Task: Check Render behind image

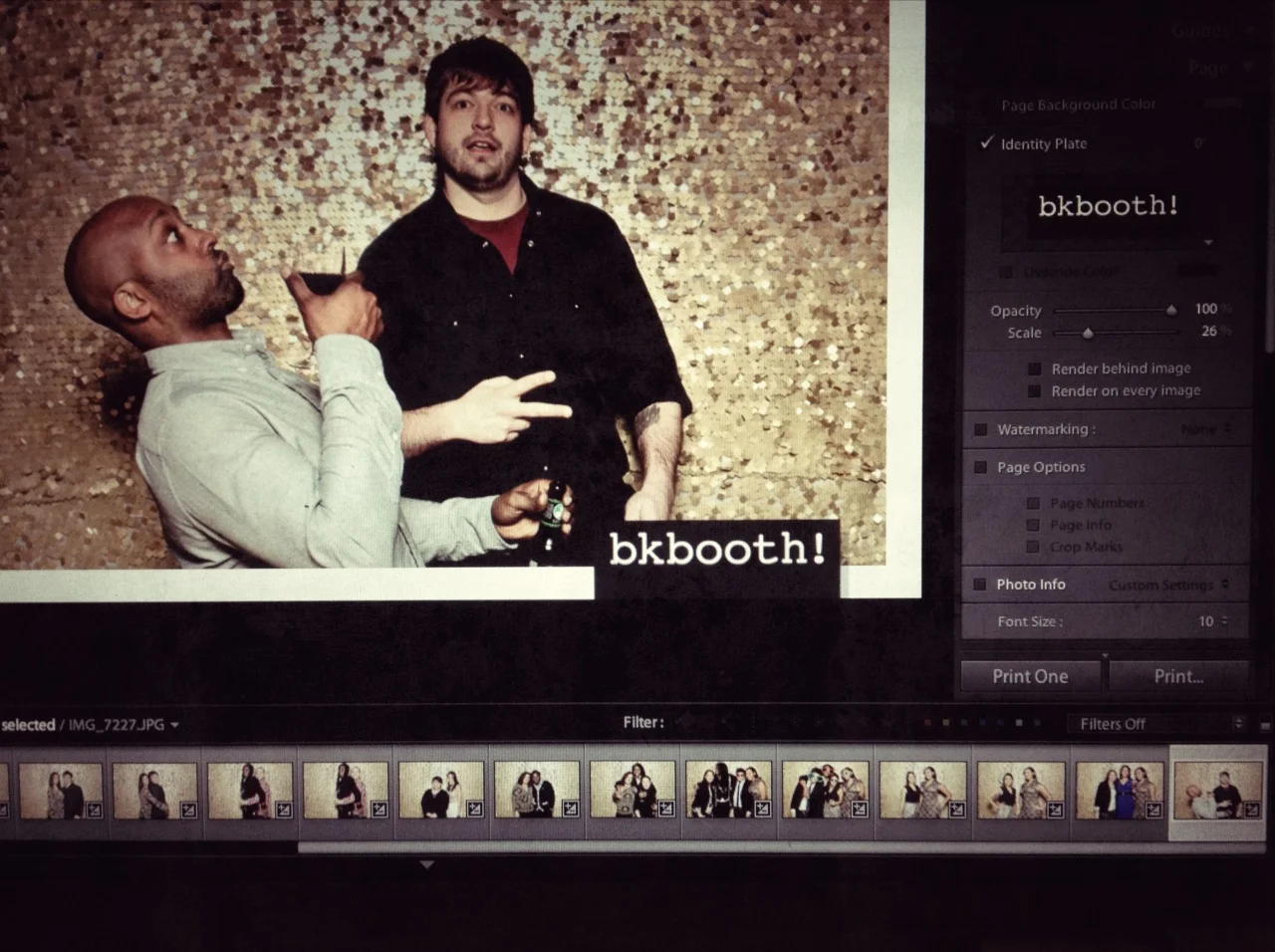Action: coord(1034,368)
